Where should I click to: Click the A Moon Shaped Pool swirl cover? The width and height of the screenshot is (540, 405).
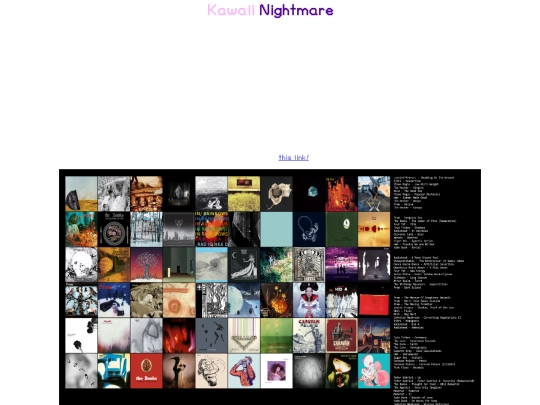click(x=81, y=265)
